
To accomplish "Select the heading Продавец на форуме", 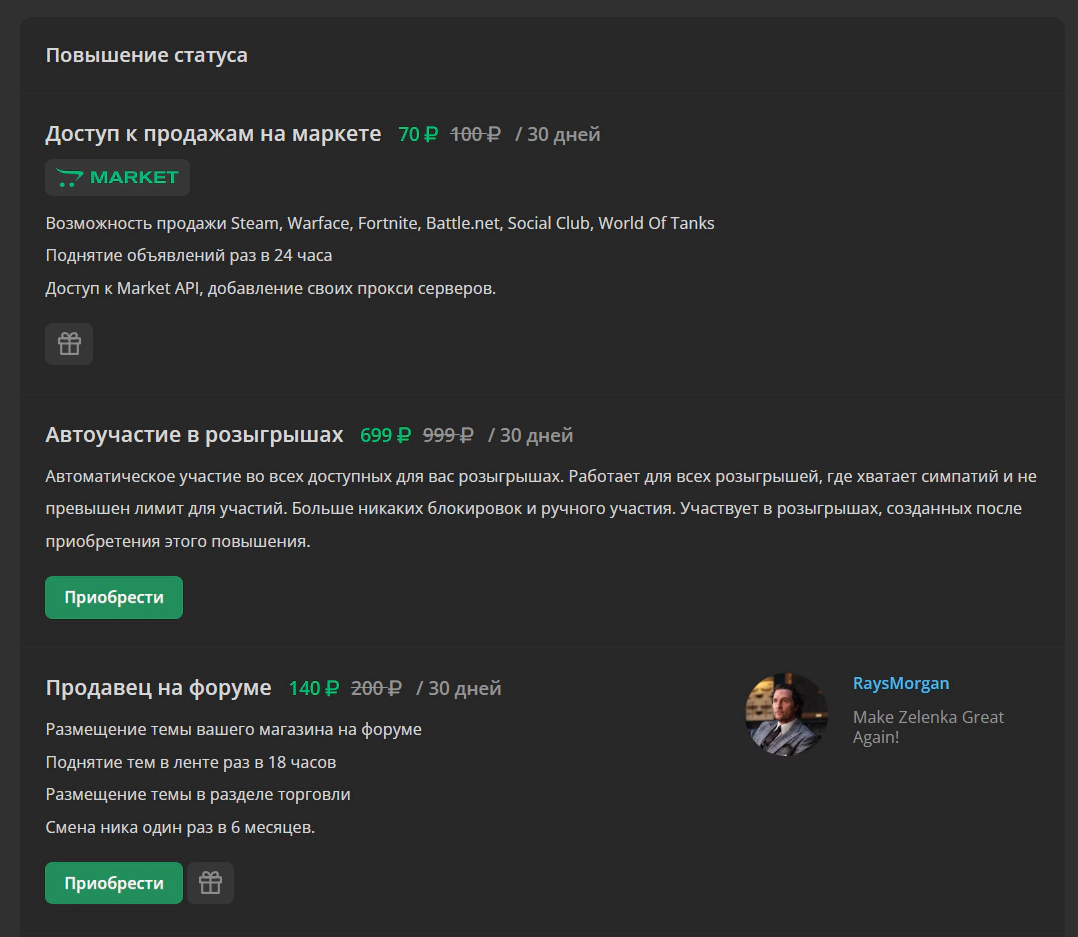I will coord(158,687).
